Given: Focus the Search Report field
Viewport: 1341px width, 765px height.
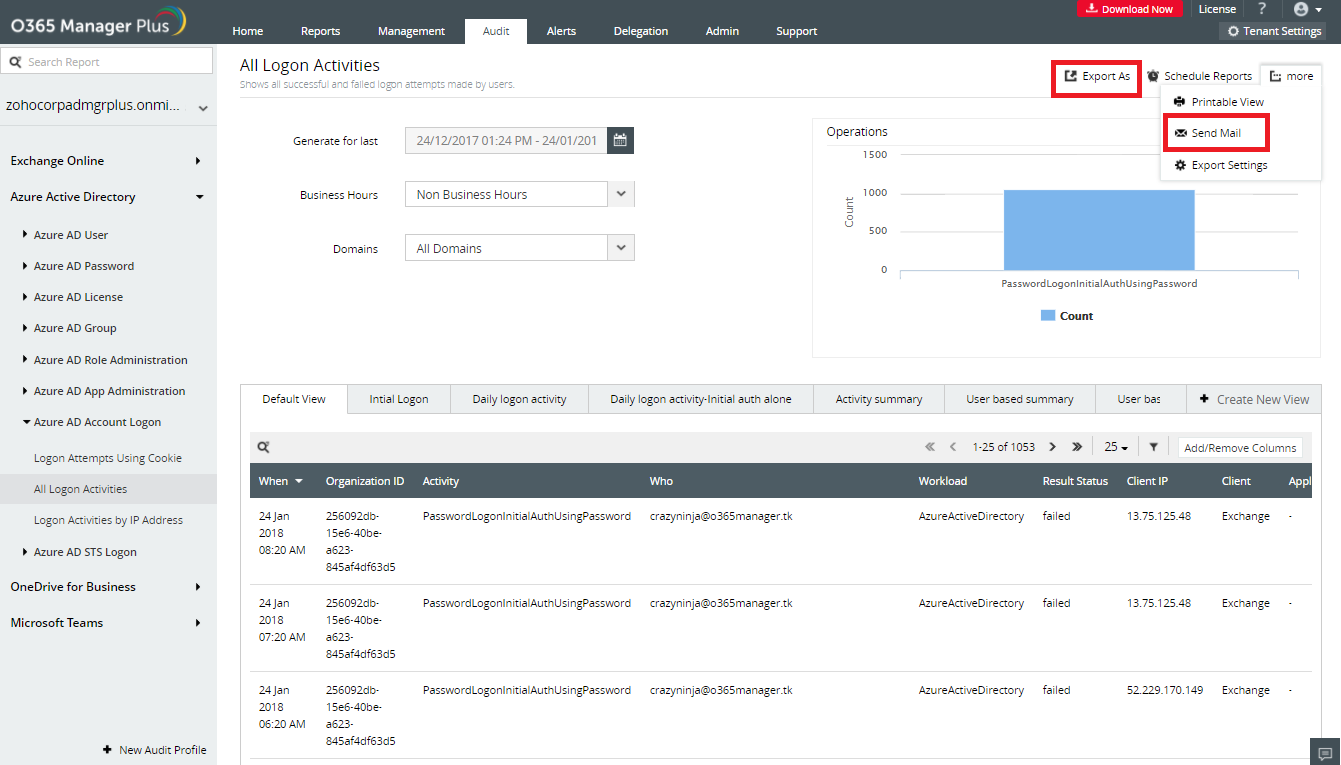Looking at the screenshot, I should click(x=107, y=61).
